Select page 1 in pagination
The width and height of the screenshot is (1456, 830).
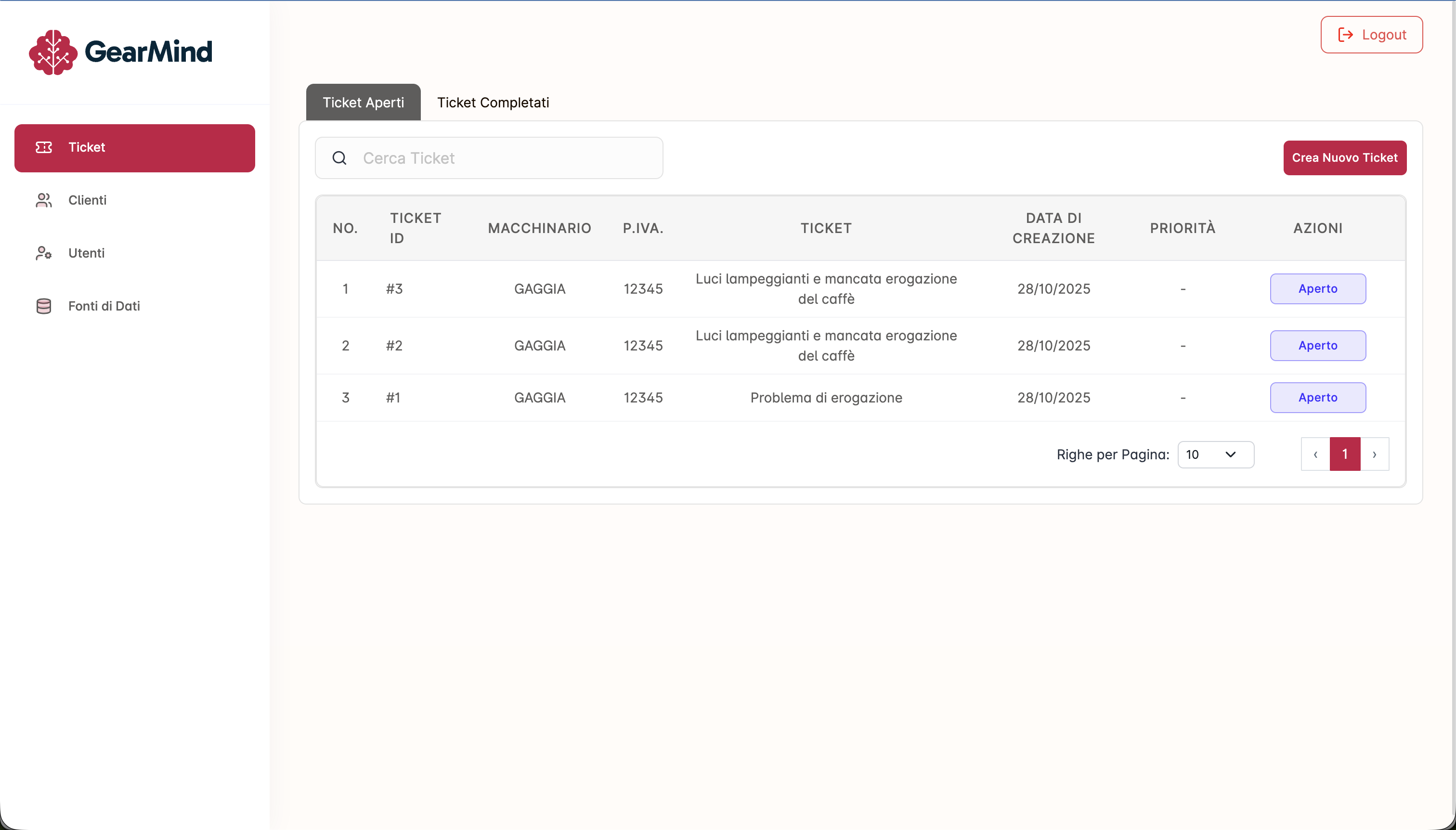pyautogui.click(x=1344, y=454)
